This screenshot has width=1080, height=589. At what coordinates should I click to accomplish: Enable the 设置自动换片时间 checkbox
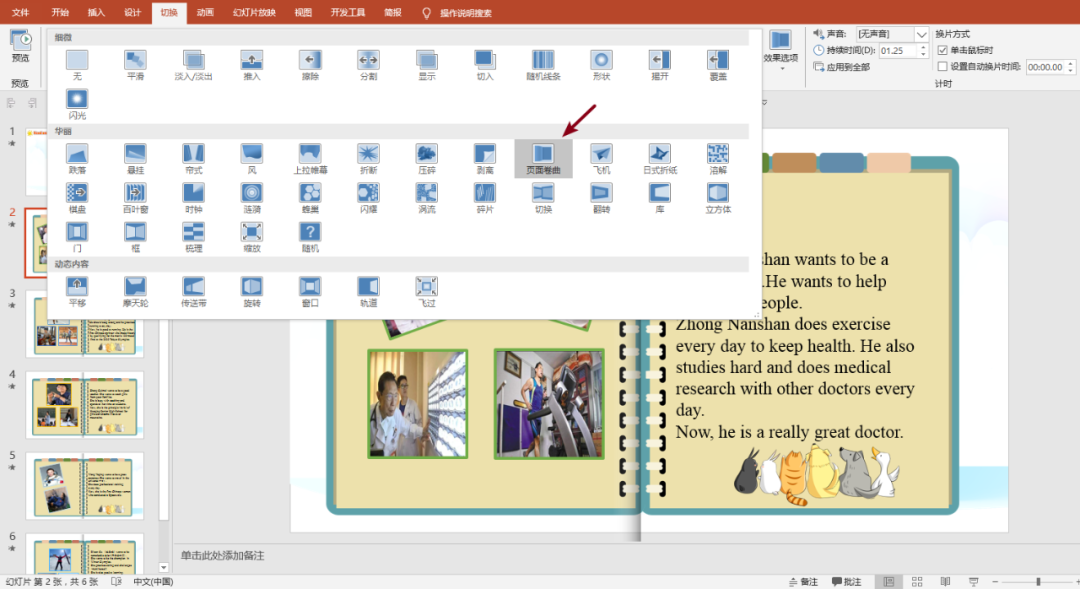942,66
